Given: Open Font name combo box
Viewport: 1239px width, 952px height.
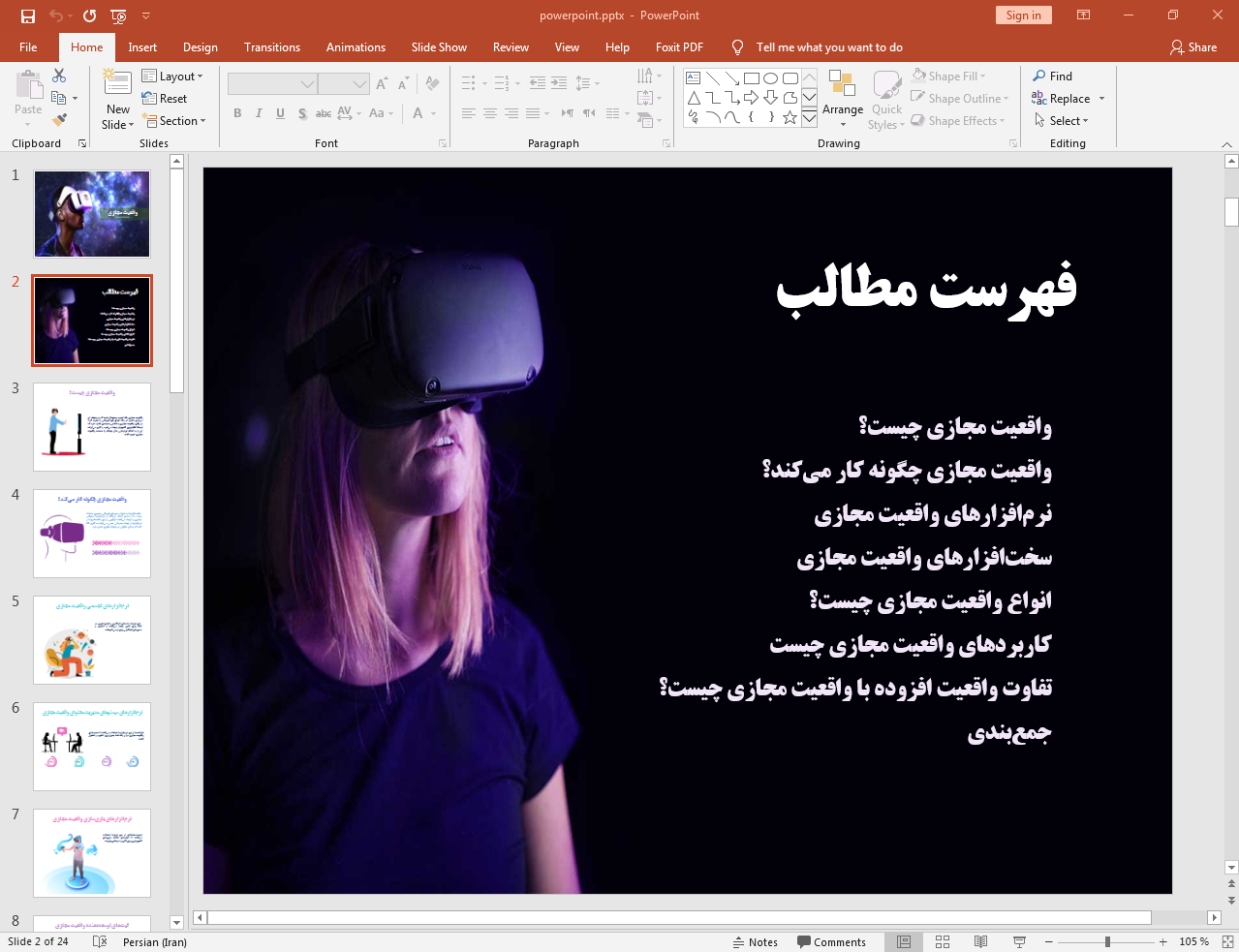Looking at the screenshot, I should 272,84.
